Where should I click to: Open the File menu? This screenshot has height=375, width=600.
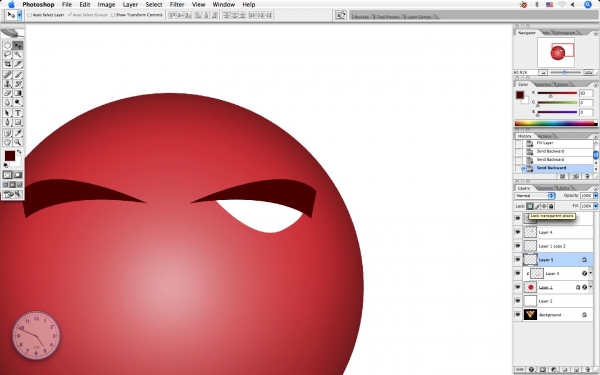[x=67, y=5]
